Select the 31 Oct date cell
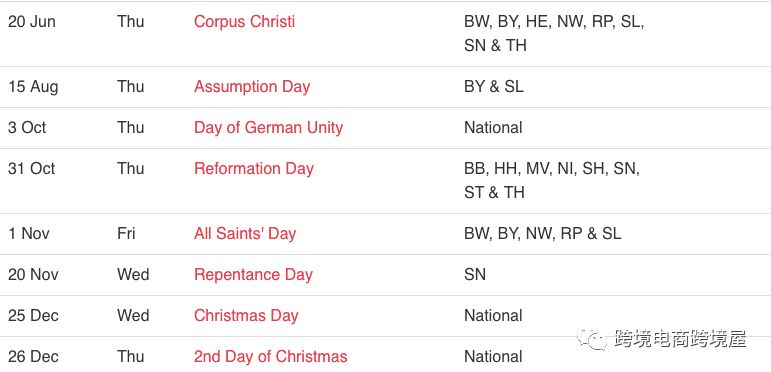Screen dimensions: 771x372 tap(31, 169)
